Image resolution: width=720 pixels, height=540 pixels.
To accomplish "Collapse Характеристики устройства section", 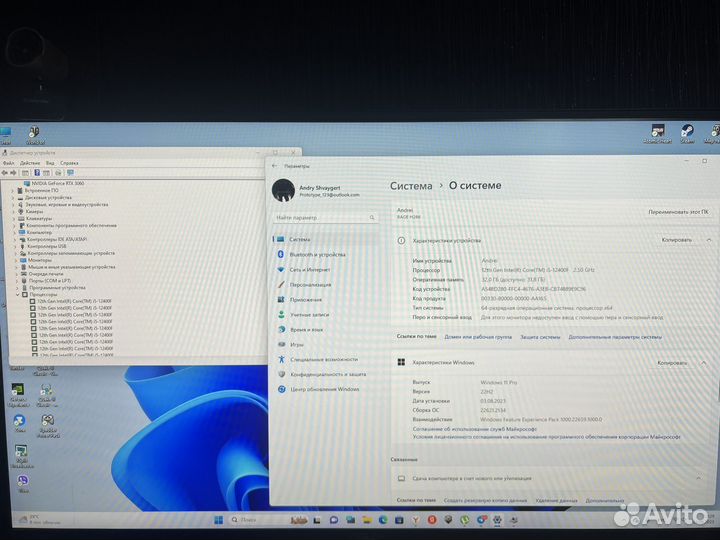I will [709, 240].
